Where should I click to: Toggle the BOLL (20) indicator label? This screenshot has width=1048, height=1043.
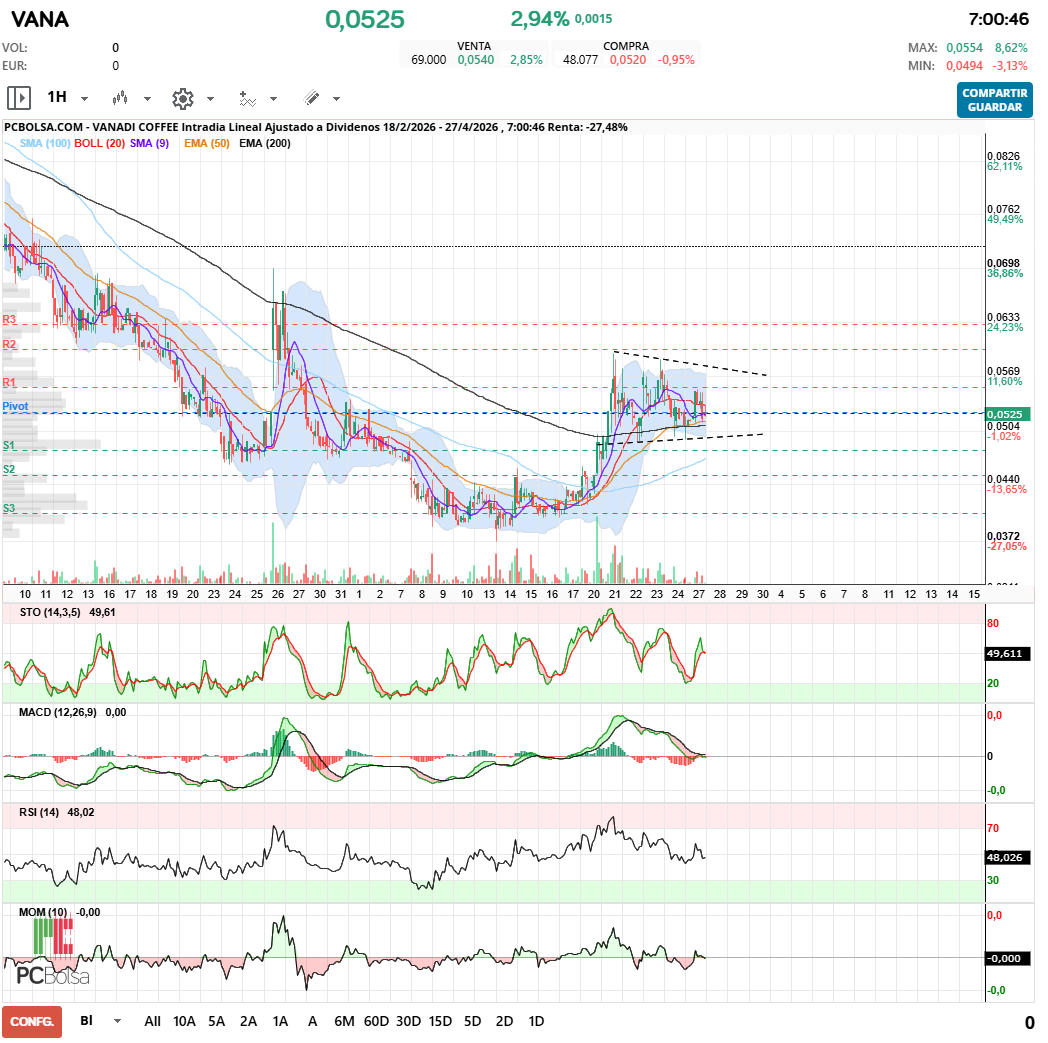coord(100,144)
